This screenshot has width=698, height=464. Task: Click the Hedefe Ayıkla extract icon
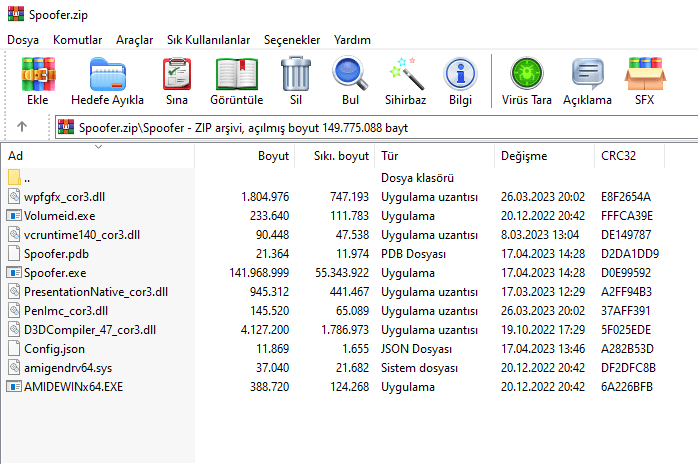[108, 74]
